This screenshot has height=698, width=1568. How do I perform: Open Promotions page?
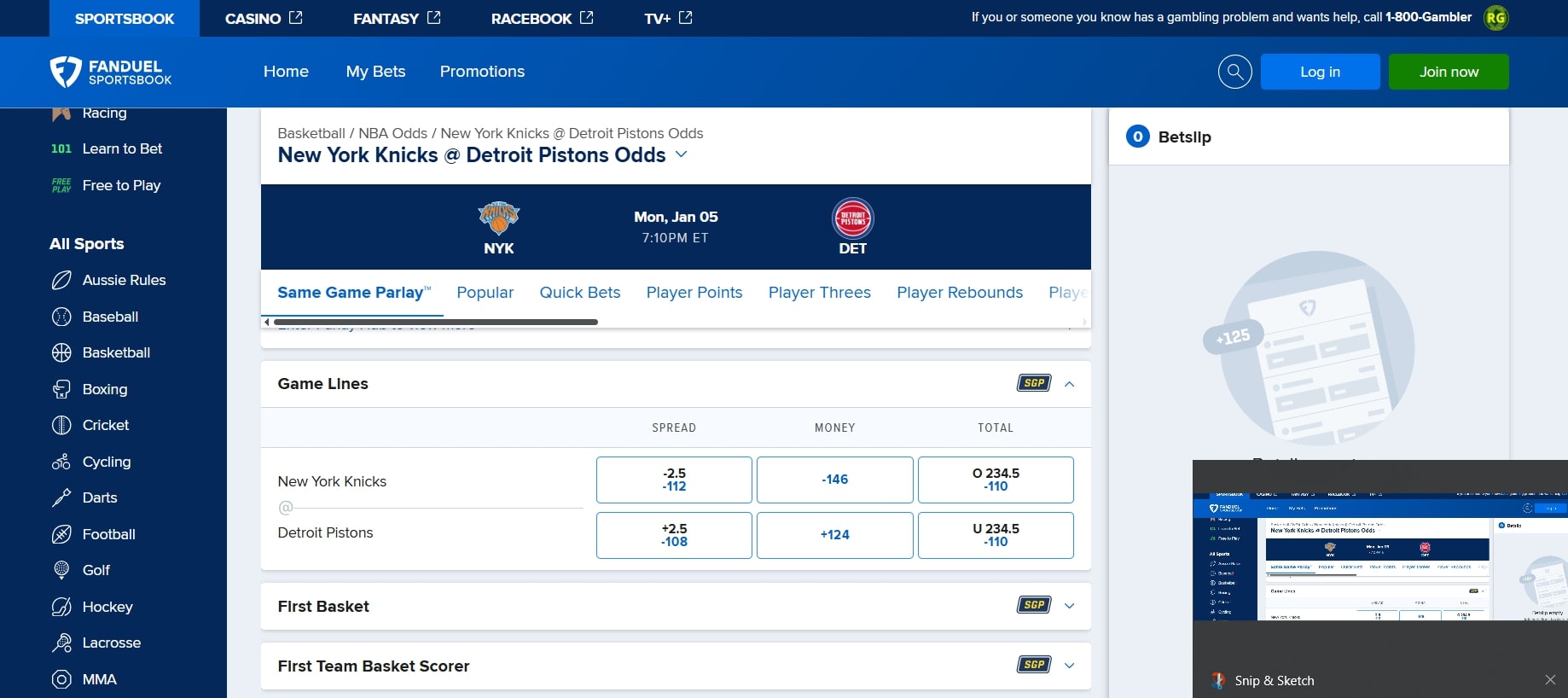click(482, 72)
